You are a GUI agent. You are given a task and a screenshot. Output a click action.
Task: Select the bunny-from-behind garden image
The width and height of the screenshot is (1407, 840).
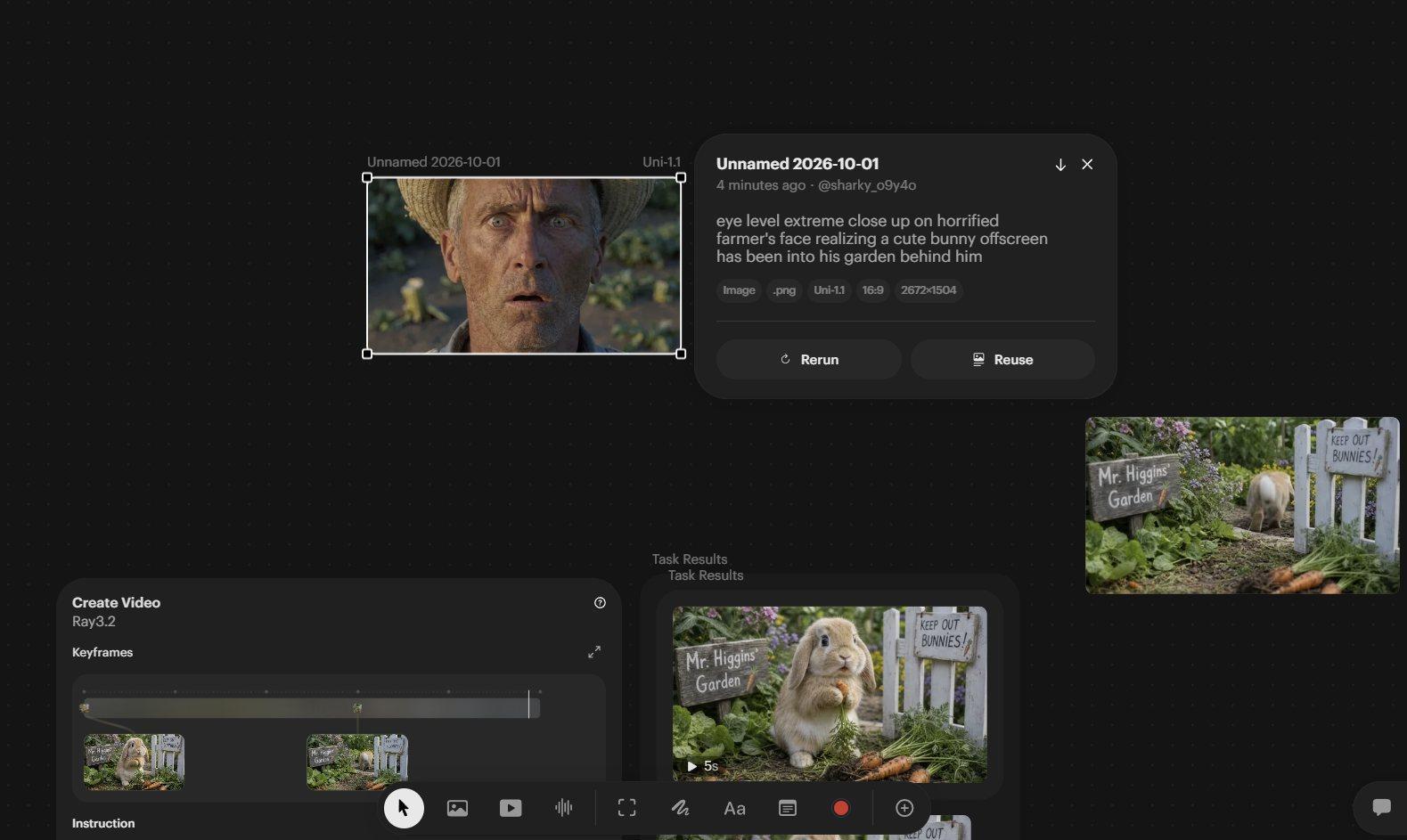tap(1242, 505)
